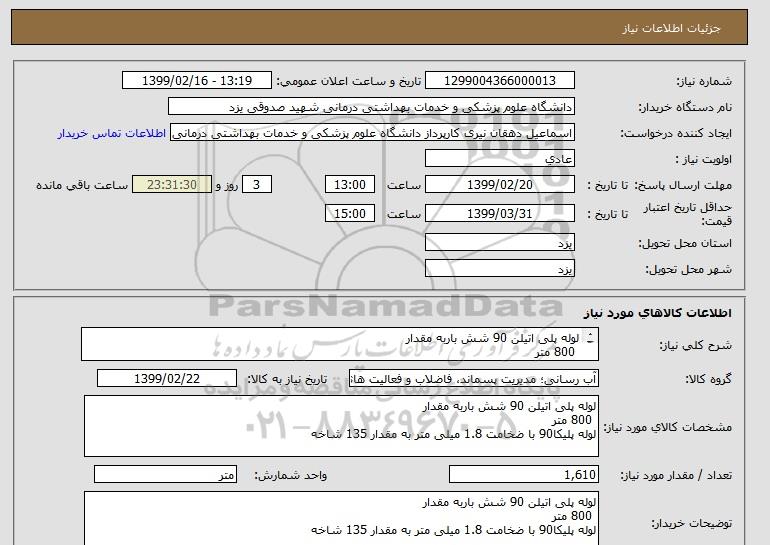
Task: Click label ایجاد کننده درخواست
Action: pyautogui.click(x=676, y=134)
